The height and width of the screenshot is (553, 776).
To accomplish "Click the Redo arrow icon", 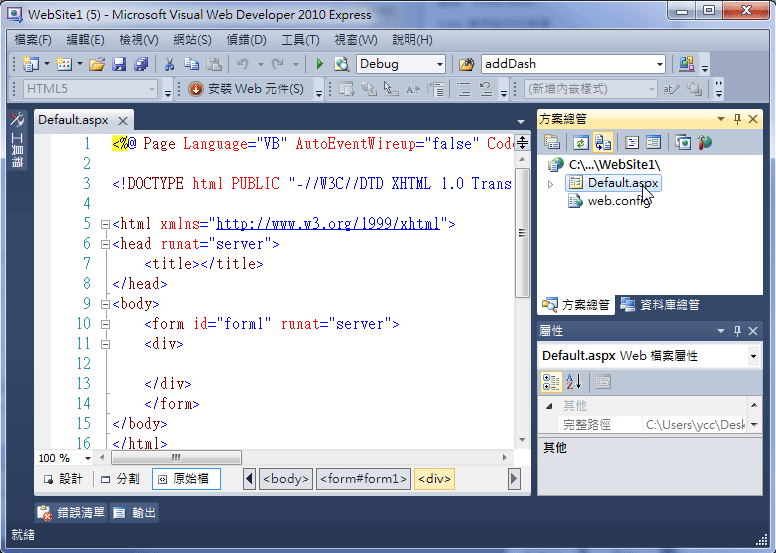I will tap(278, 64).
